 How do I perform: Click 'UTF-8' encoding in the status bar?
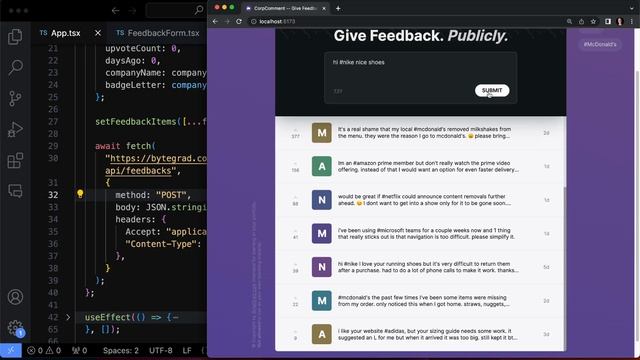click(160, 350)
